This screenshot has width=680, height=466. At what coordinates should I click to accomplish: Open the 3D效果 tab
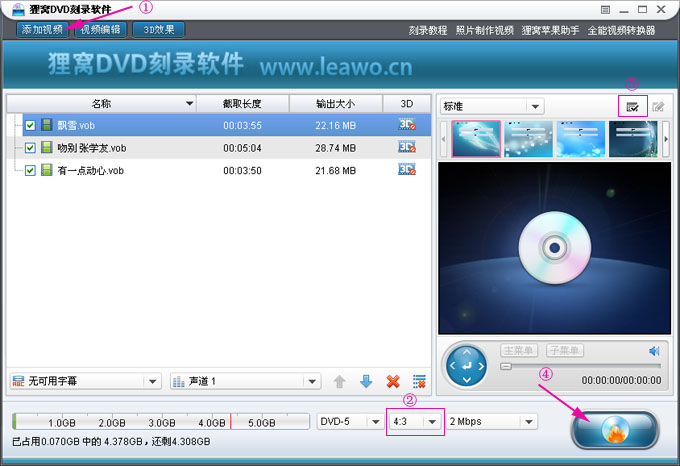pyautogui.click(x=158, y=29)
